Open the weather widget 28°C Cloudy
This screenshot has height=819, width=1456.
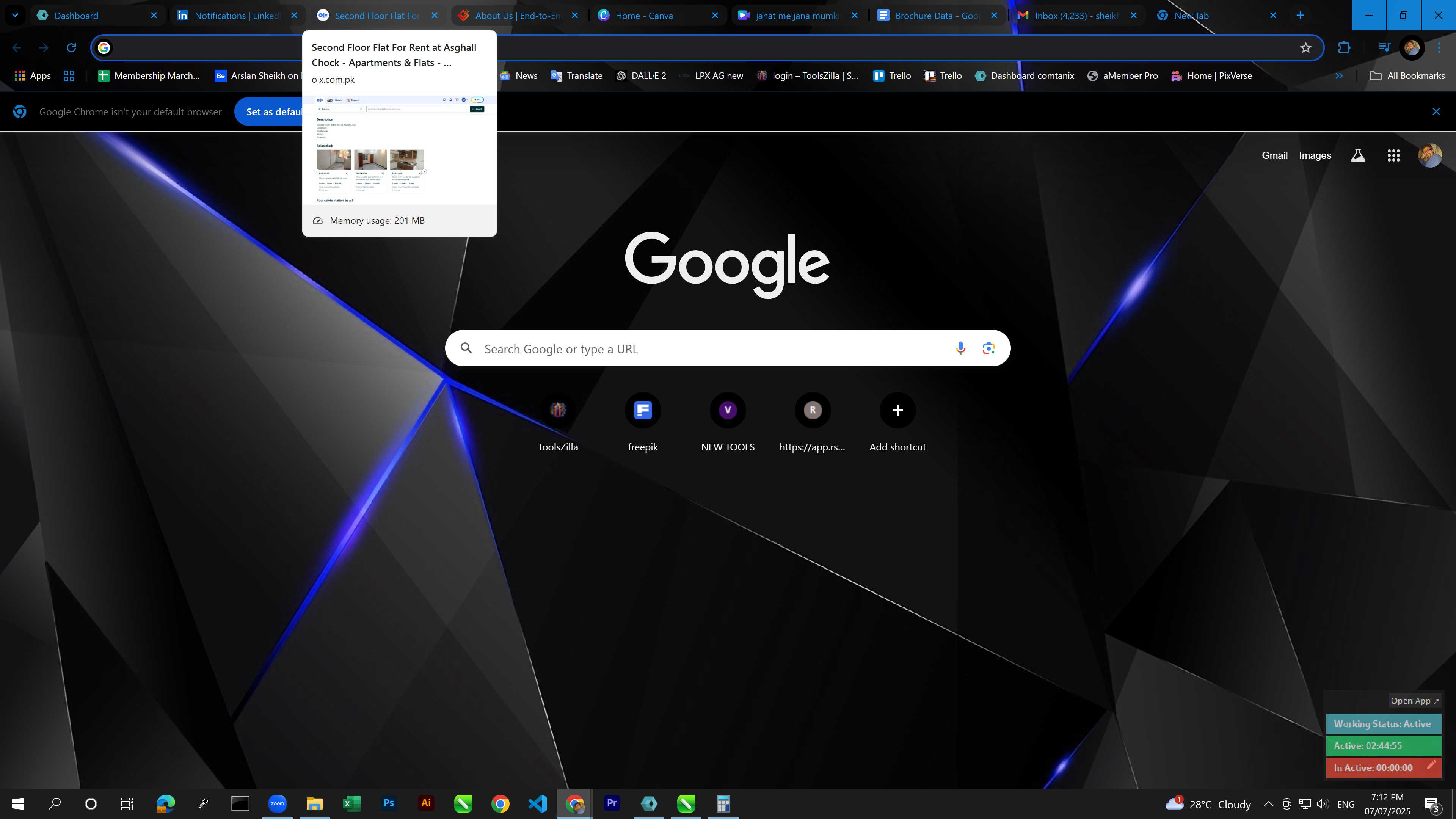(x=1208, y=804)
